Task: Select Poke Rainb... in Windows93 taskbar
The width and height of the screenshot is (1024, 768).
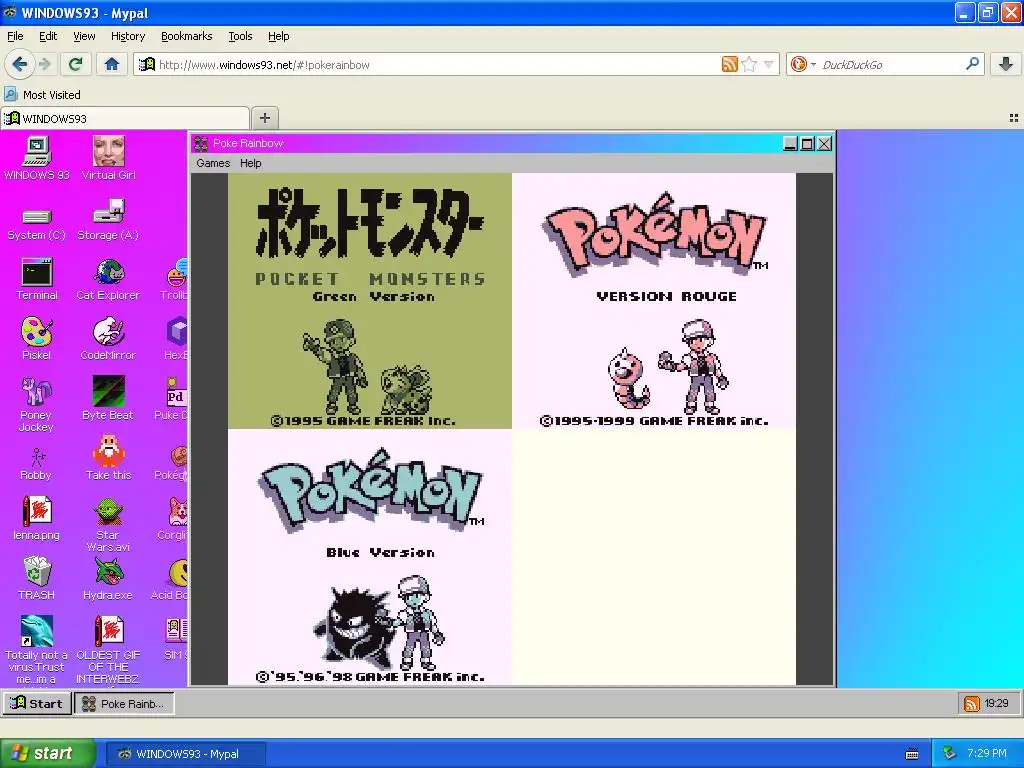Action: 124,703
